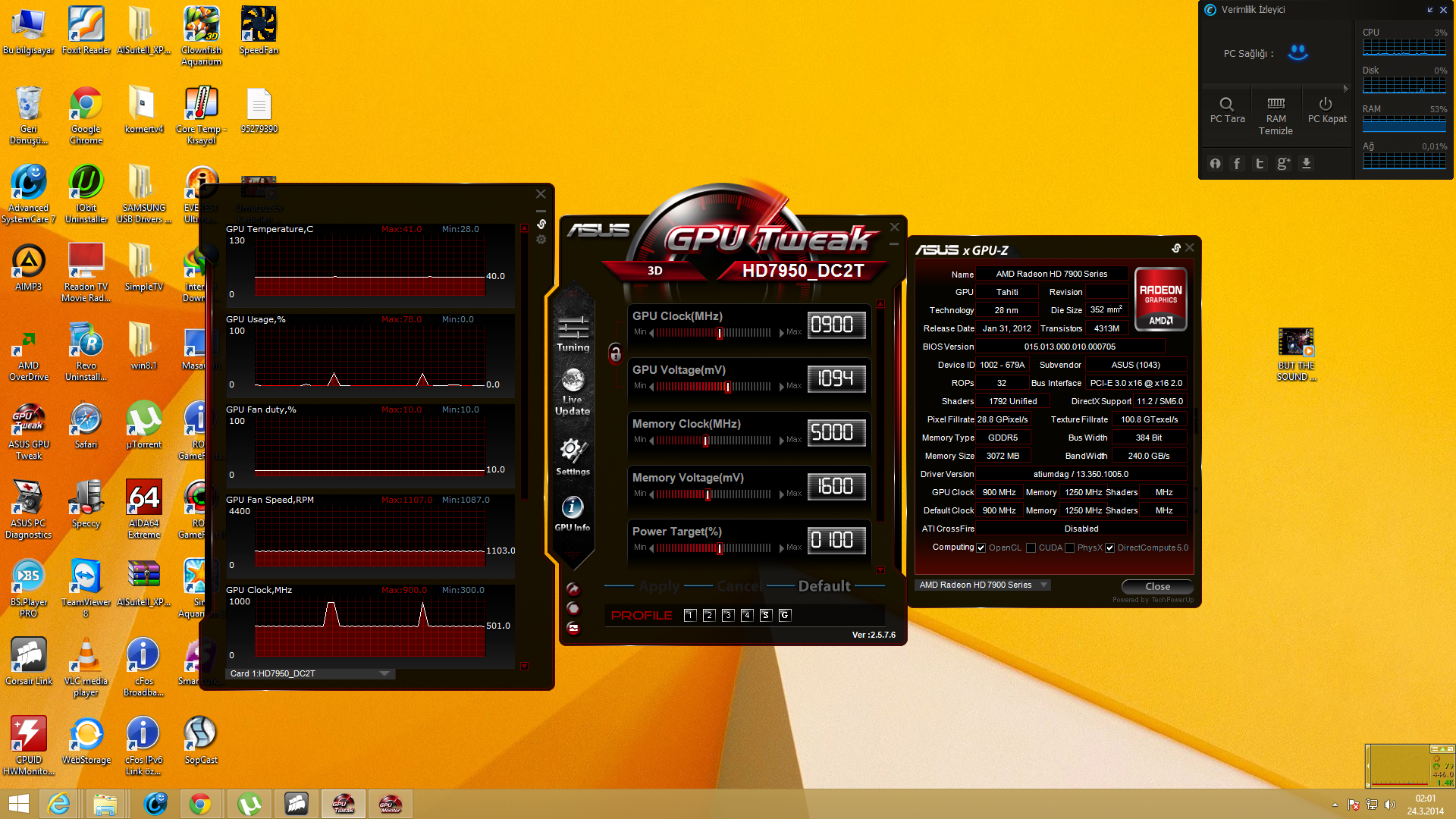Open the Card 1:HD7950_DC2T dropdown in monitor
The width and height of the screenshot is (1456, 819).
click(310, 673)
